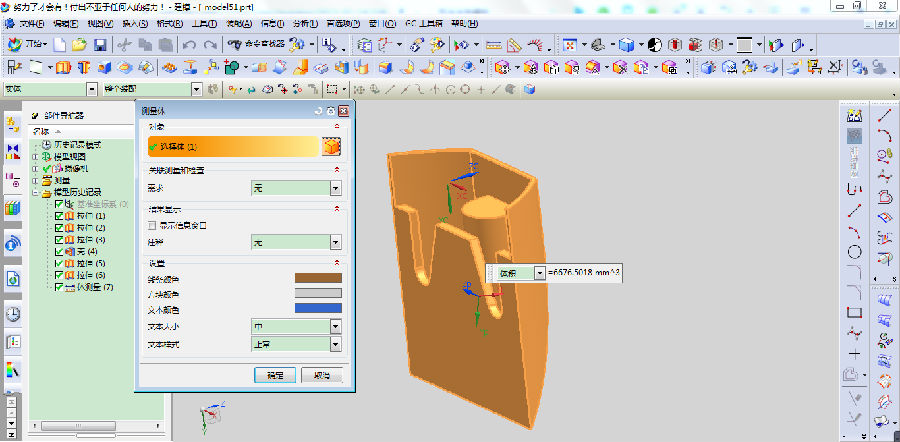The height and width of the screenshot is (442, 900).
Task: Open the text size dropdown set to 中
Action: (x=297, y=326)
